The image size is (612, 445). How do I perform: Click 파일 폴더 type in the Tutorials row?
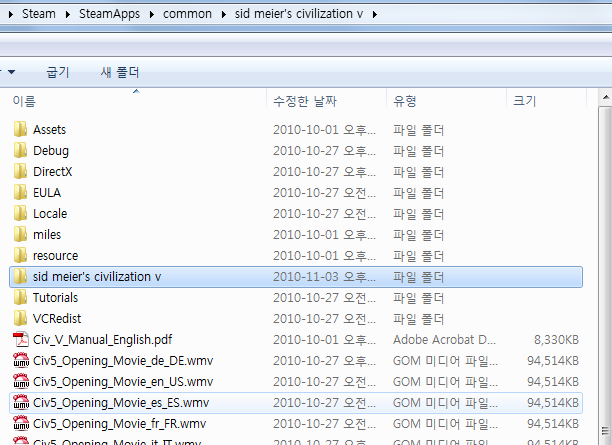(x=418, y=298)
